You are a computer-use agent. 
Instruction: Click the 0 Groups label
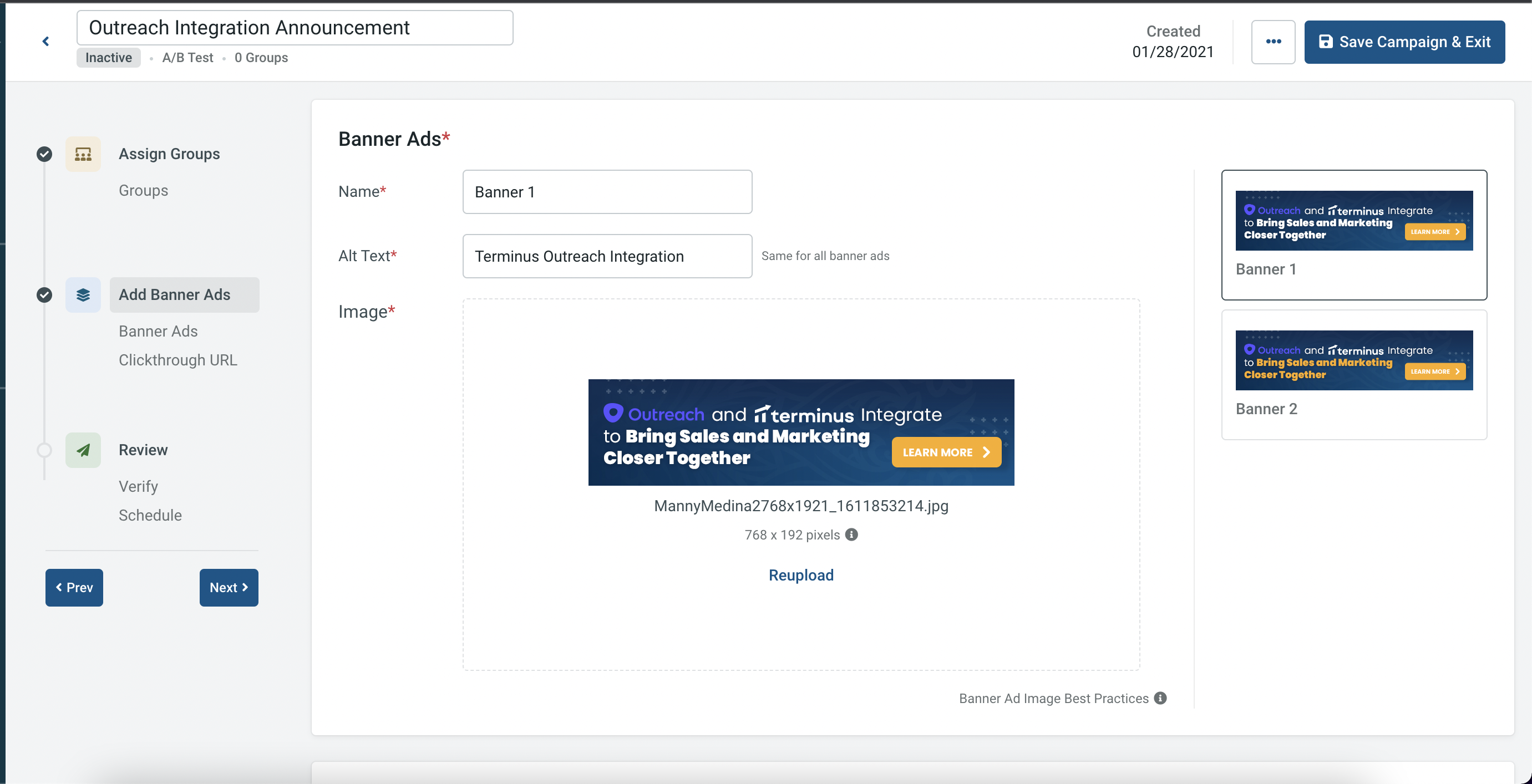tap(261, 58)
